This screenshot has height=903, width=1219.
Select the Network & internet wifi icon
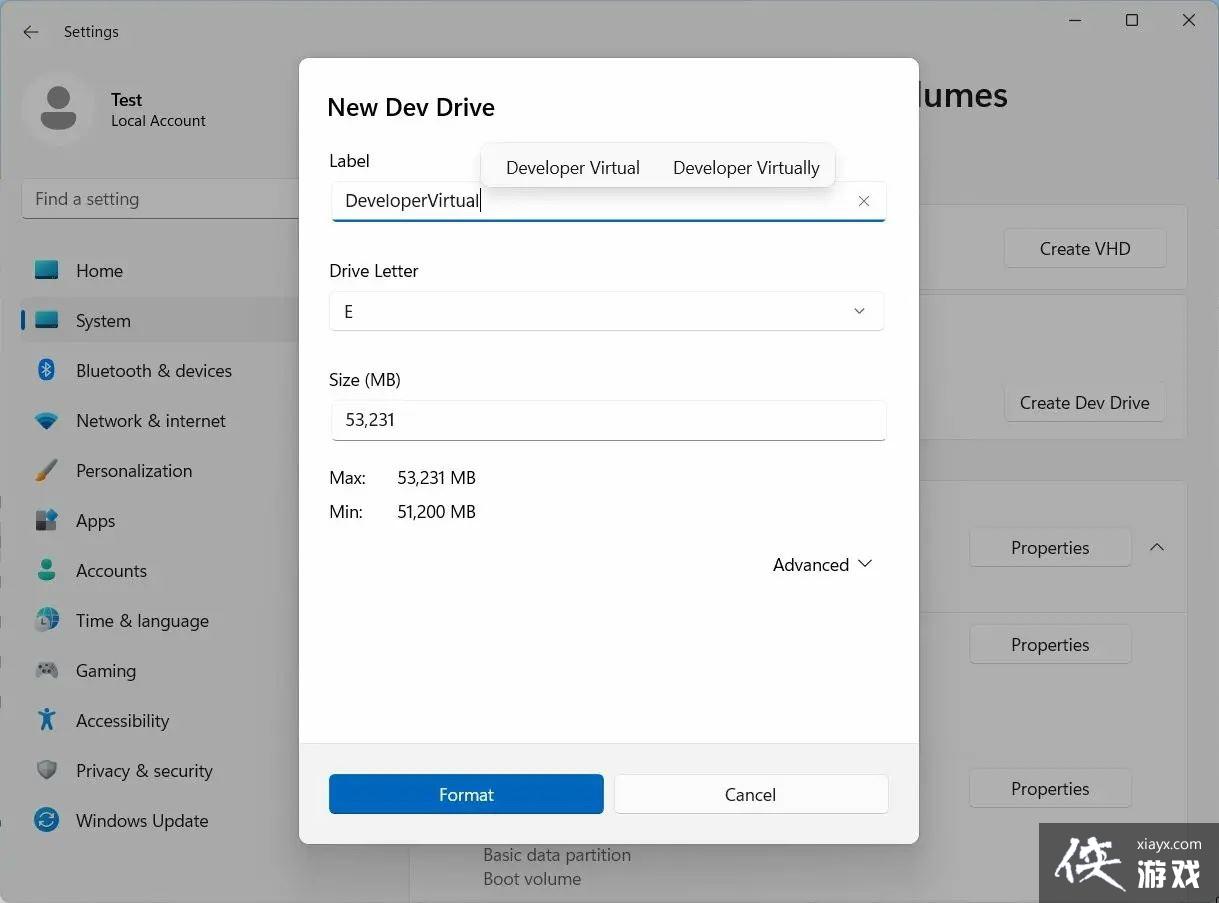(47, 421)
